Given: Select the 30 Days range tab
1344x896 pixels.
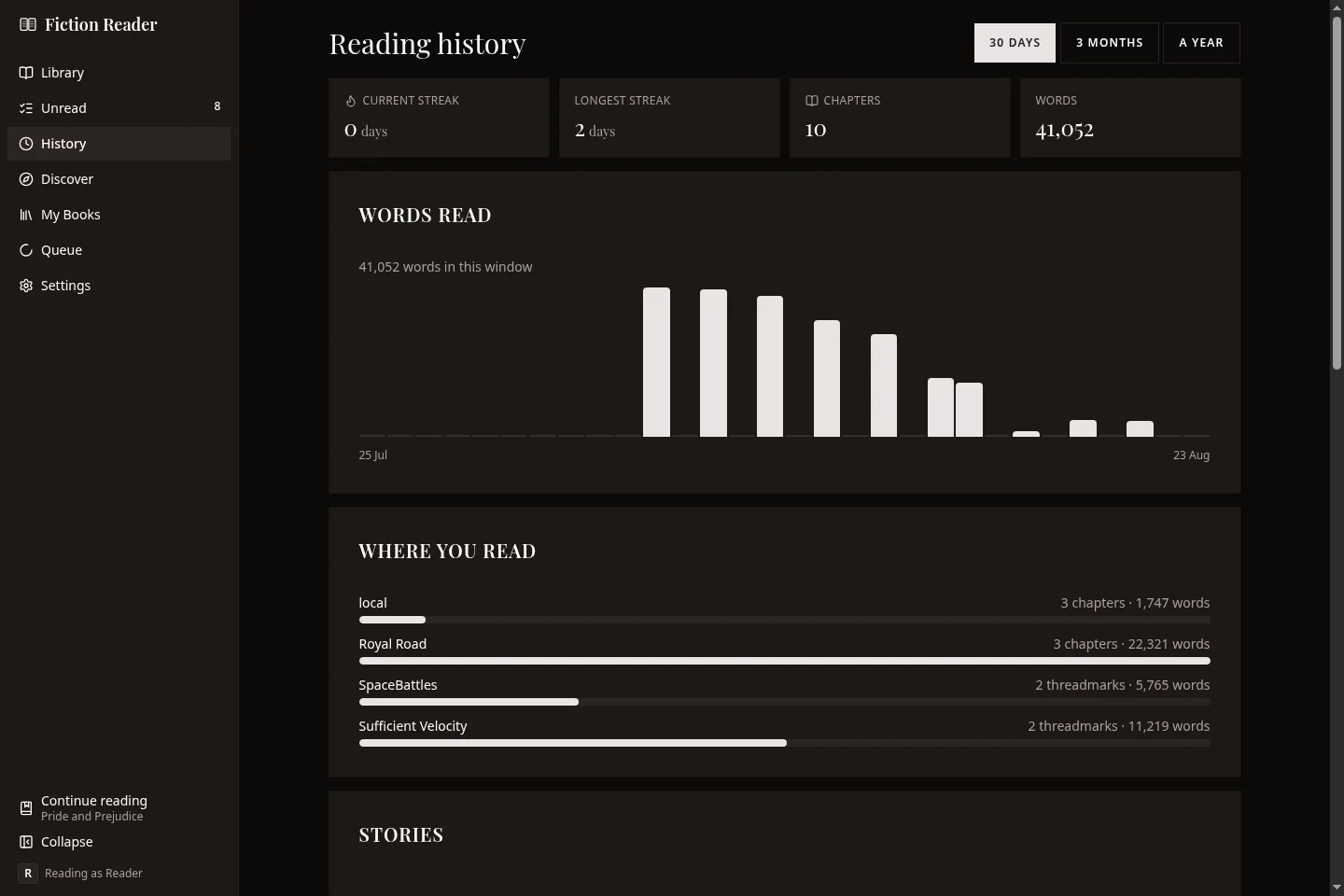Looking at the screenshot, I should tap(1015, 43).
